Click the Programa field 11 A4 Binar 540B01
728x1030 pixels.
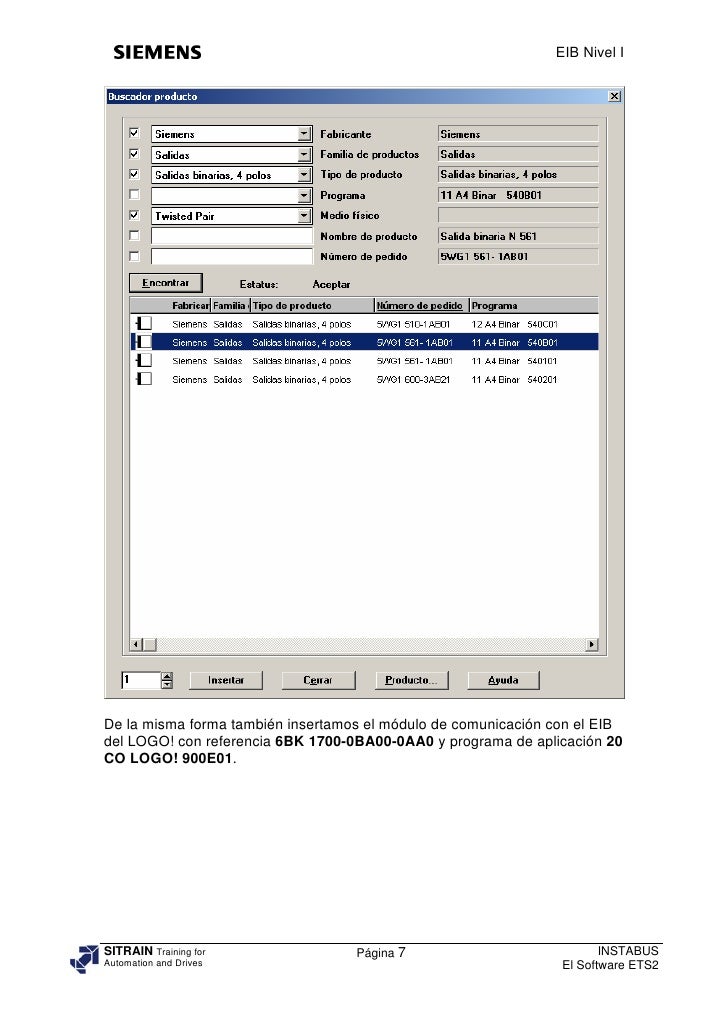click(518, 195)
